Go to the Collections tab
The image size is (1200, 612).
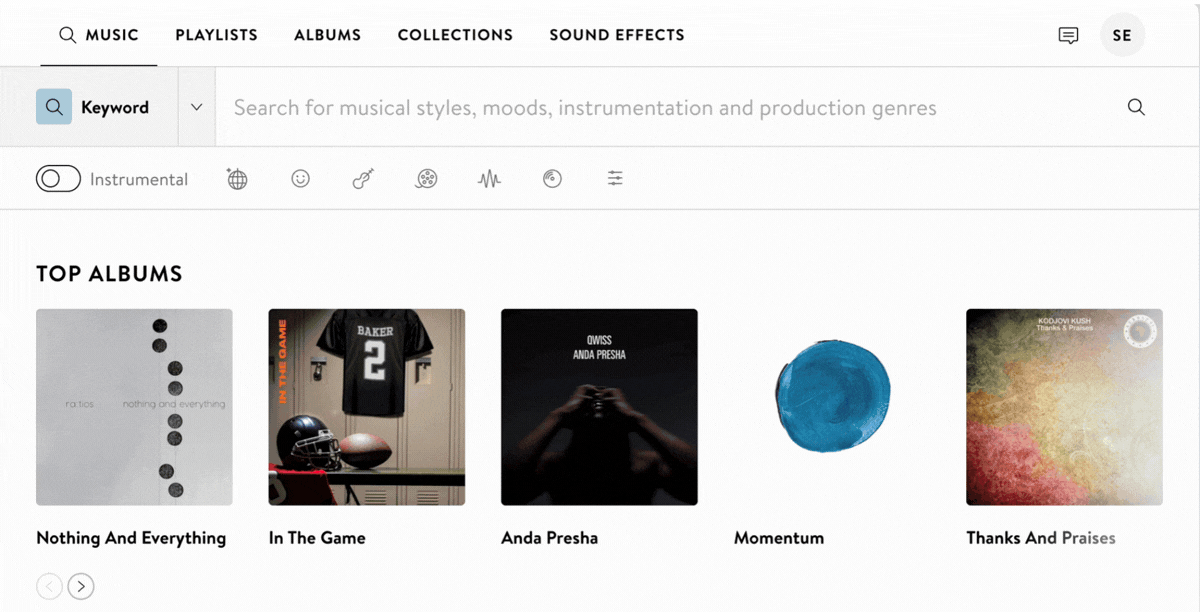(x=455, y=35)
